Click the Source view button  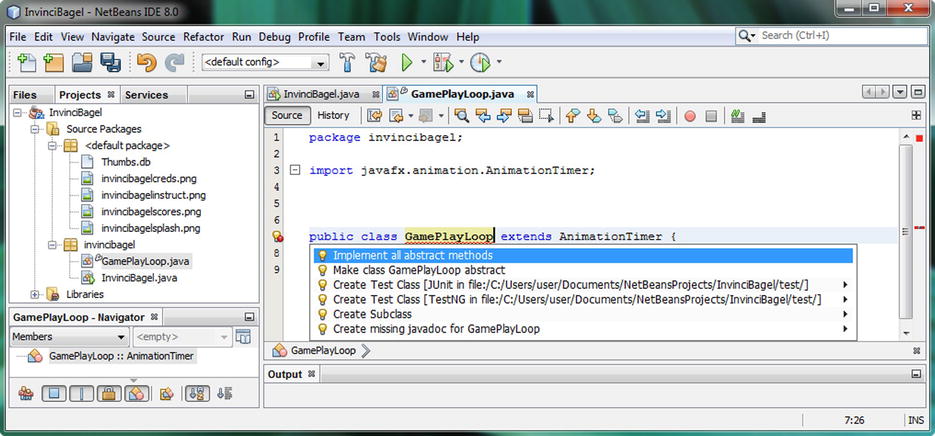(x=287, y=116)
